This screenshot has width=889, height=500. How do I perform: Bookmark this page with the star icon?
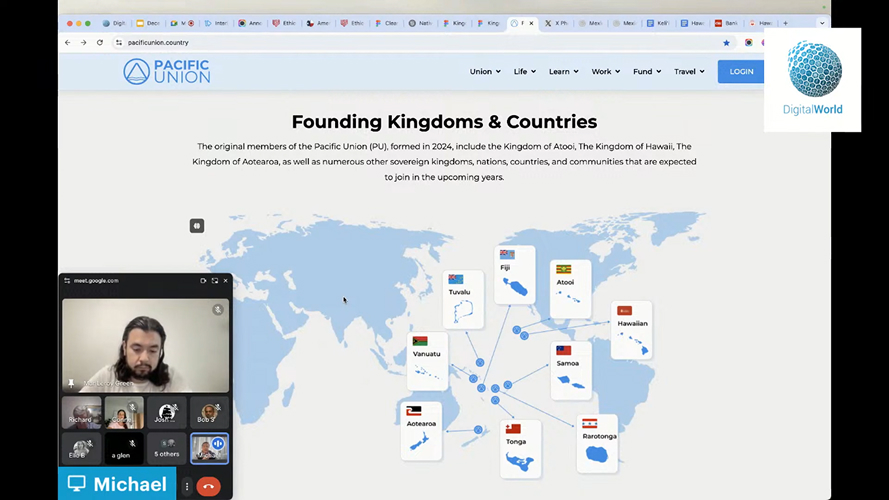point(726,43)
